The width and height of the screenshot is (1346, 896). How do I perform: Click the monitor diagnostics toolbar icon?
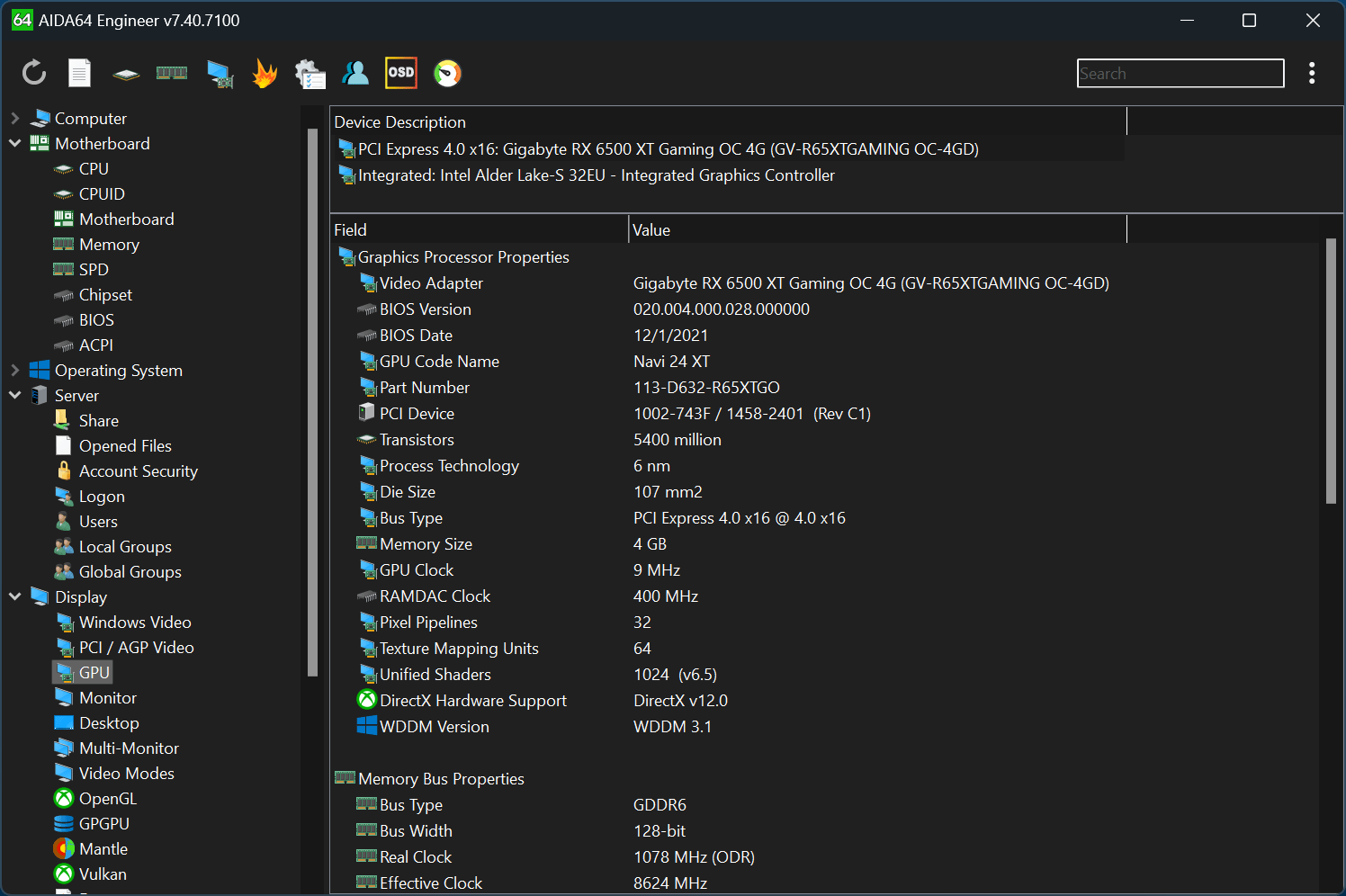219,74
